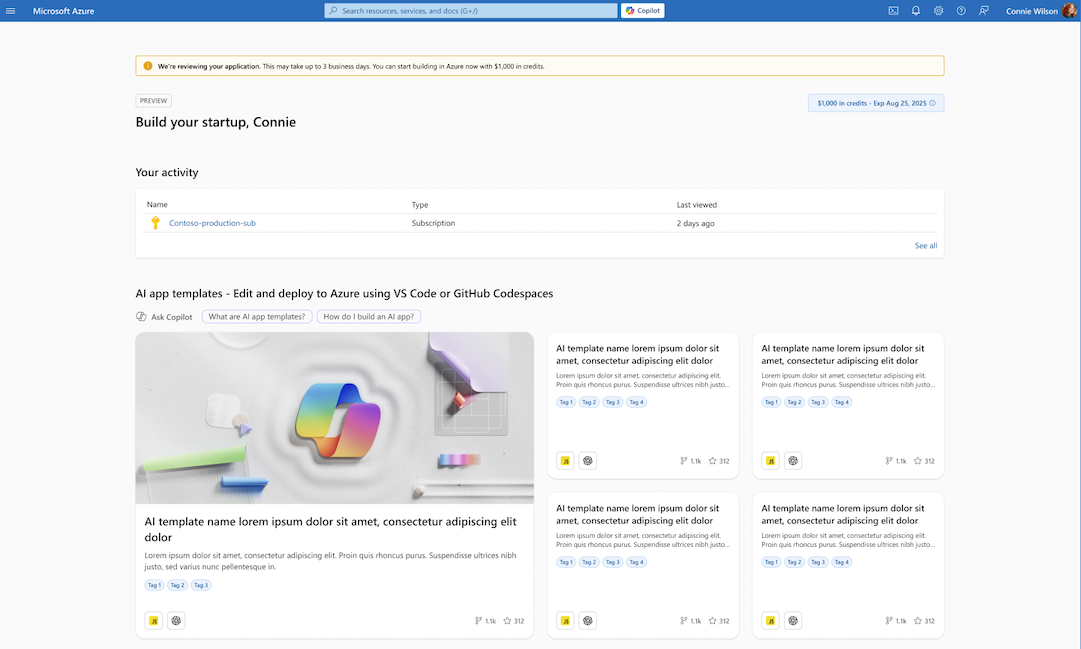
Task: Click 'How do I build an AI app?' suggestion
Action: click(x=369, y=317)
